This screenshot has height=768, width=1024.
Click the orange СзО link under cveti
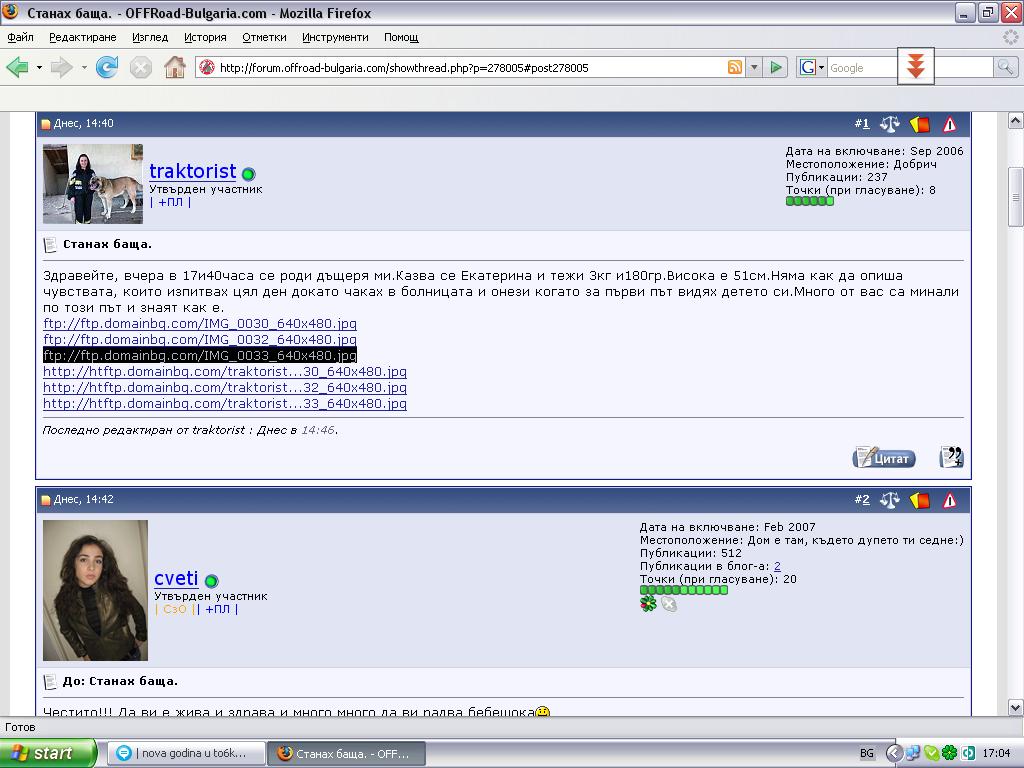click(174, 609)
